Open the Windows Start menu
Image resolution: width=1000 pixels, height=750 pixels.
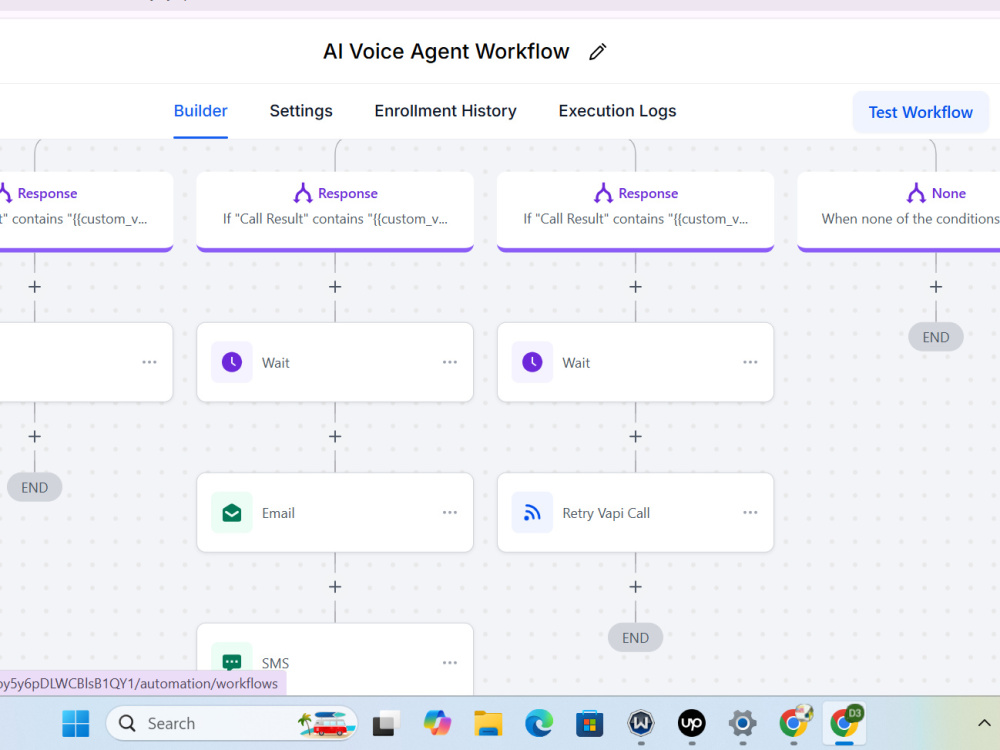coord(76,723)
